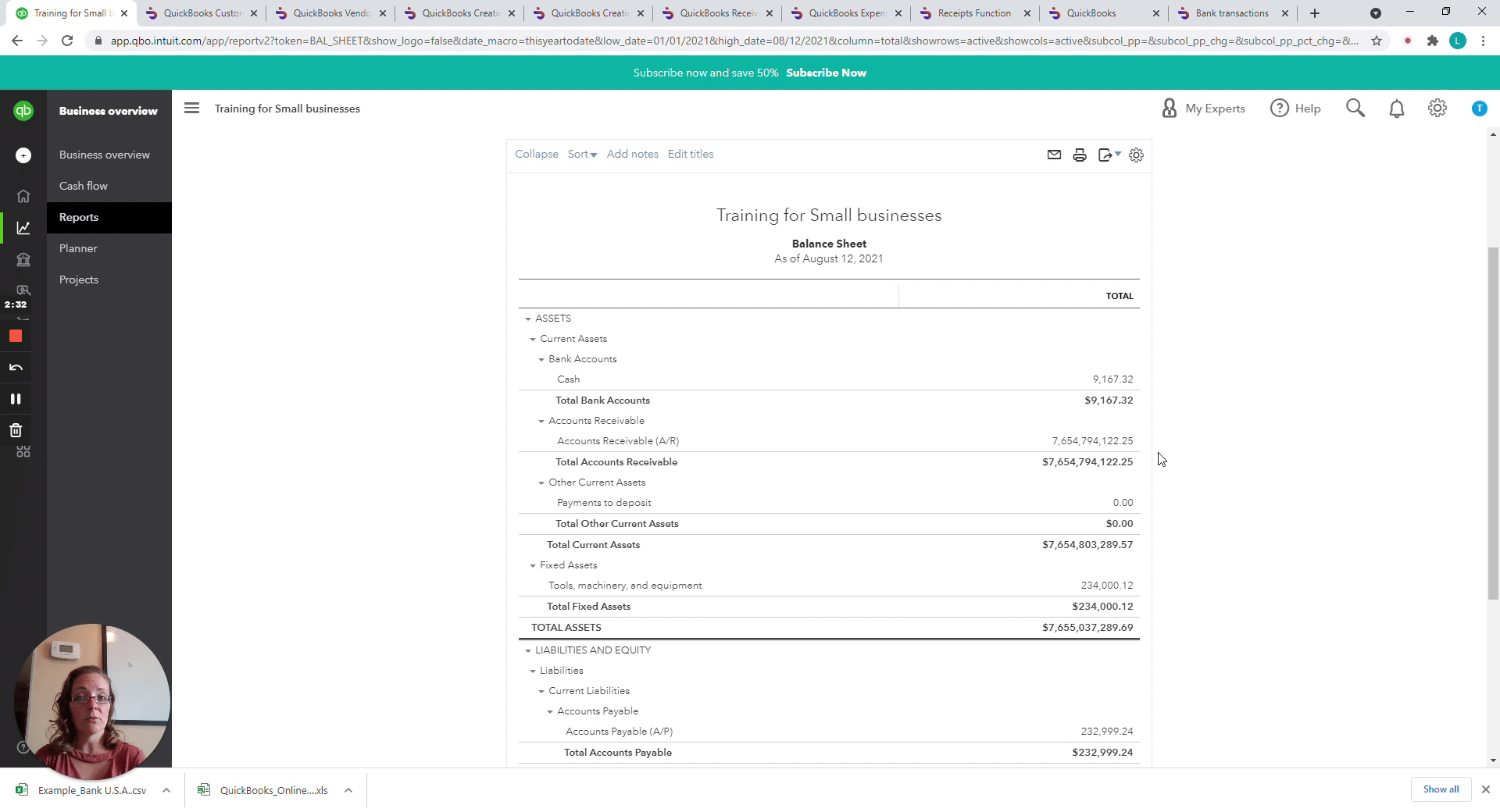
Task: Pause the screen recording
Action: (16, 399)
